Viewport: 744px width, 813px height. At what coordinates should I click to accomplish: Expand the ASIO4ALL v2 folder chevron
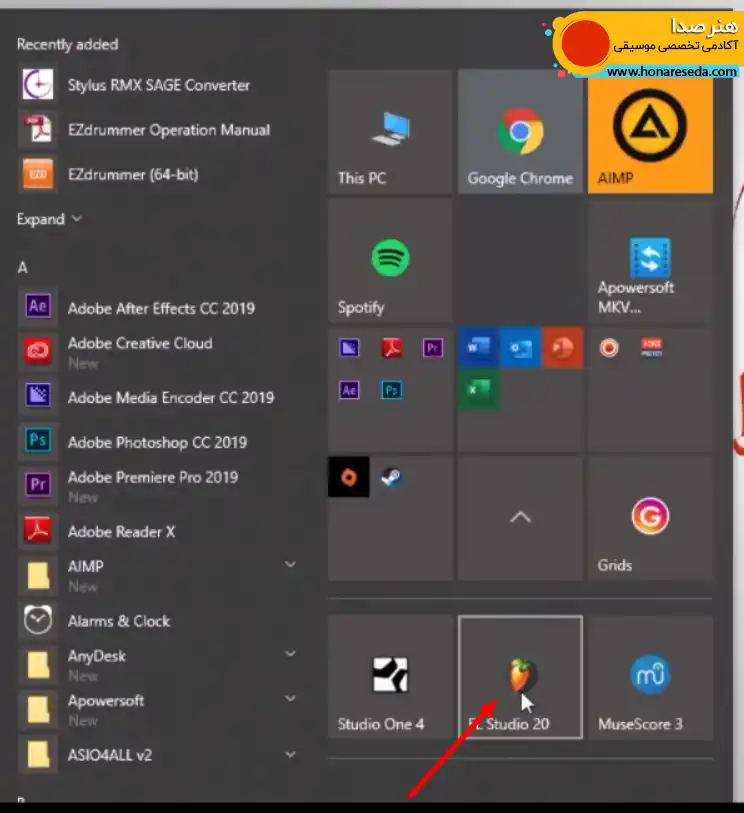(291, 754)
